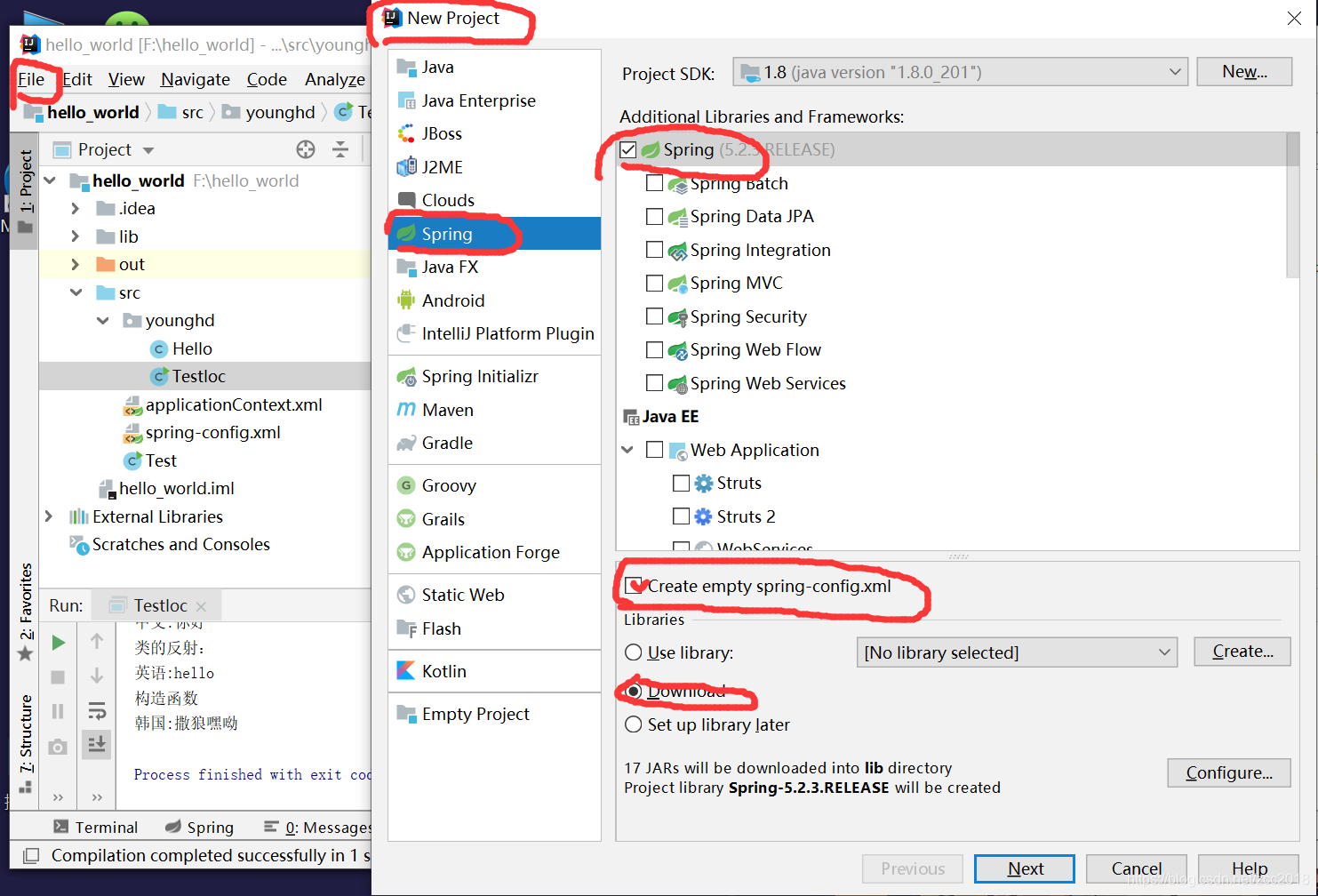Viewport: 1318px width, 896px height.
Task: Expand External Libraries node
Action: pos(49,516)
